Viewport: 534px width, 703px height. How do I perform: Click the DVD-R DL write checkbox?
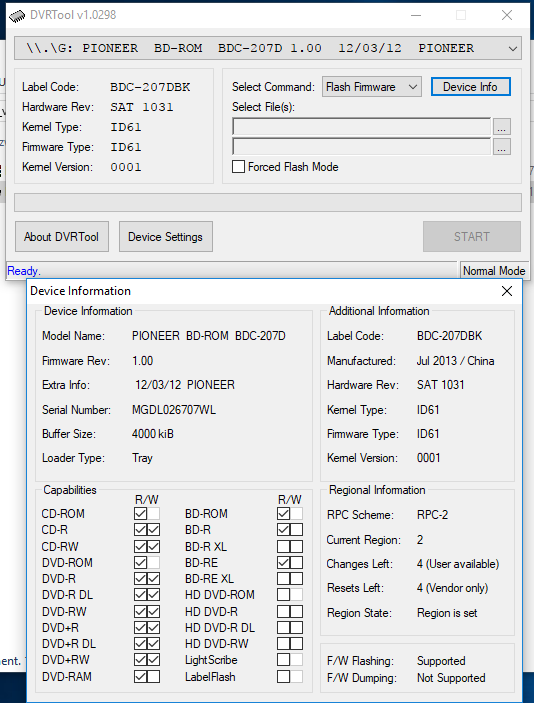153,595
